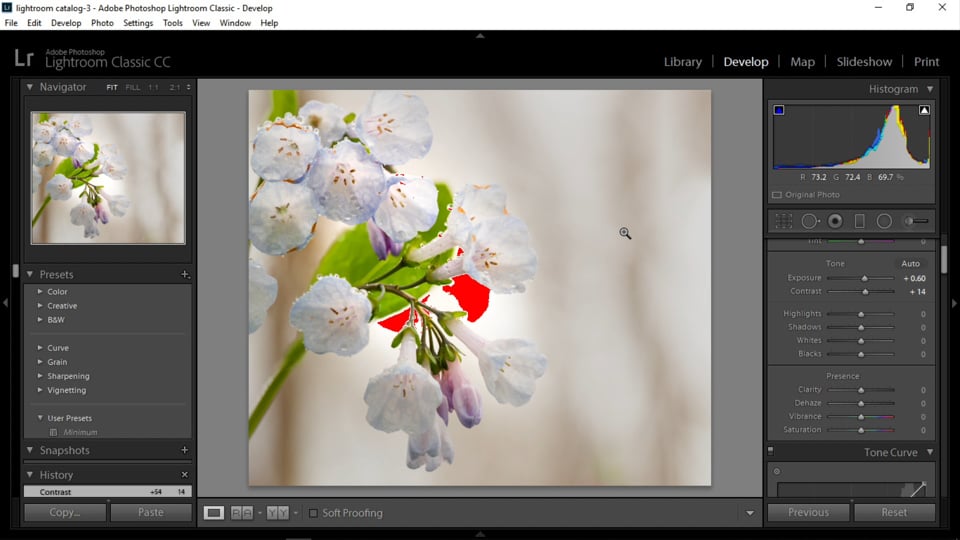This screenshot has width=960, height=540.
Task: Collapse the Navigator panel
Action: tap(29, 87)
